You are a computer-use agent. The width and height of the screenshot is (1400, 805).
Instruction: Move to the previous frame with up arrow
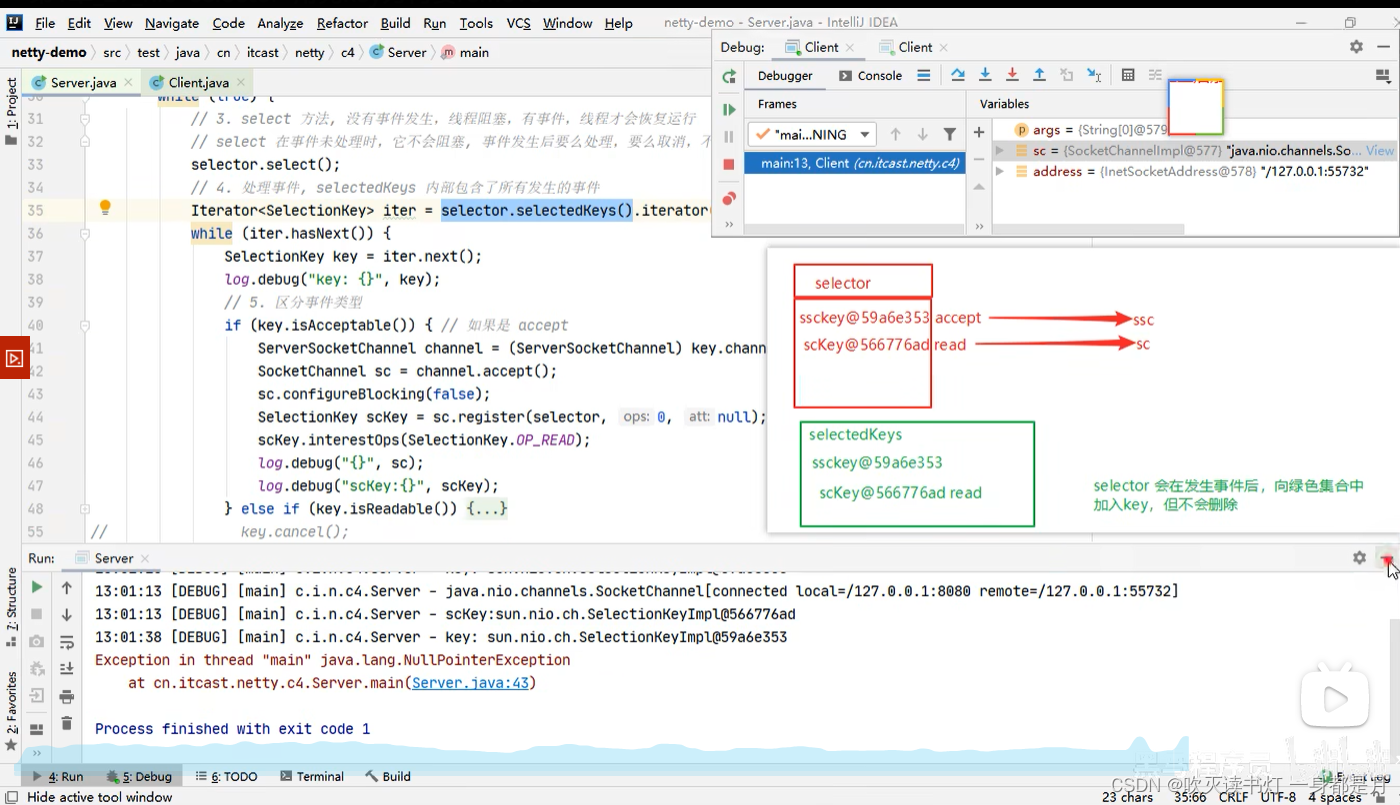(x=896, y=134)
